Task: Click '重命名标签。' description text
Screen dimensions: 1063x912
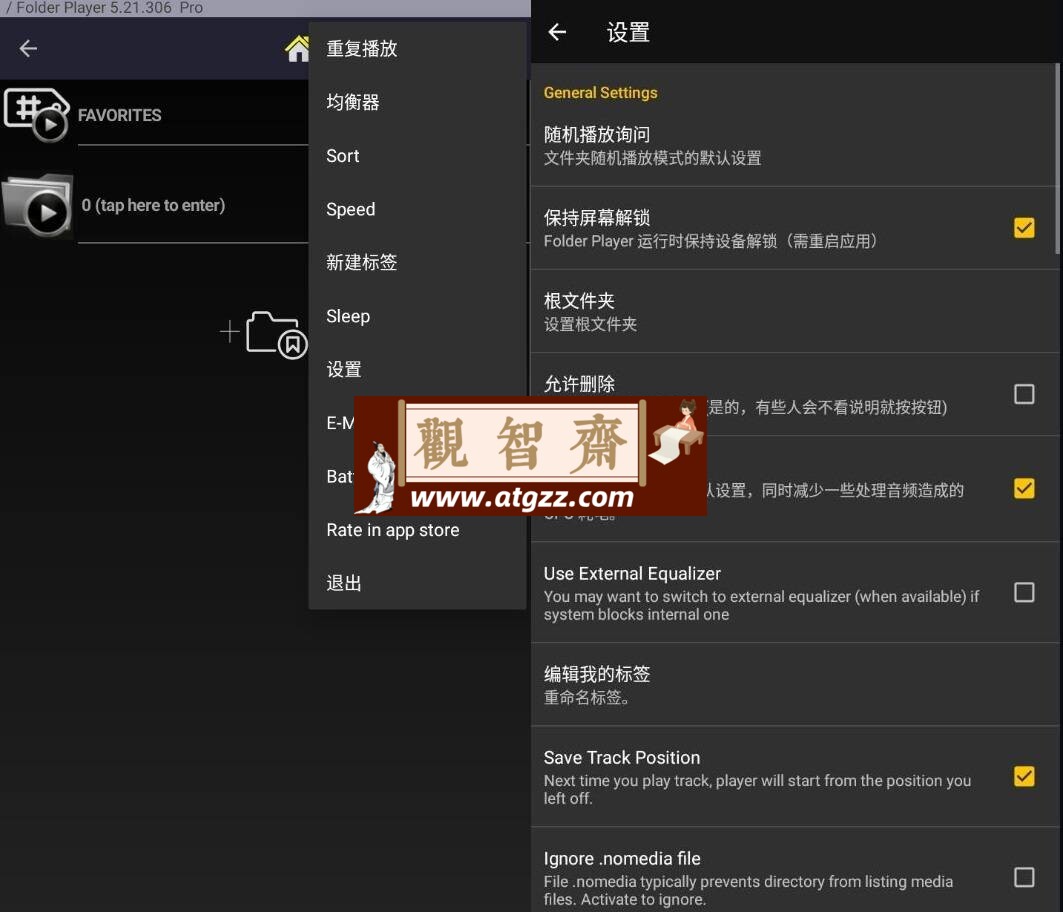Action: click(x=587, y=698)
